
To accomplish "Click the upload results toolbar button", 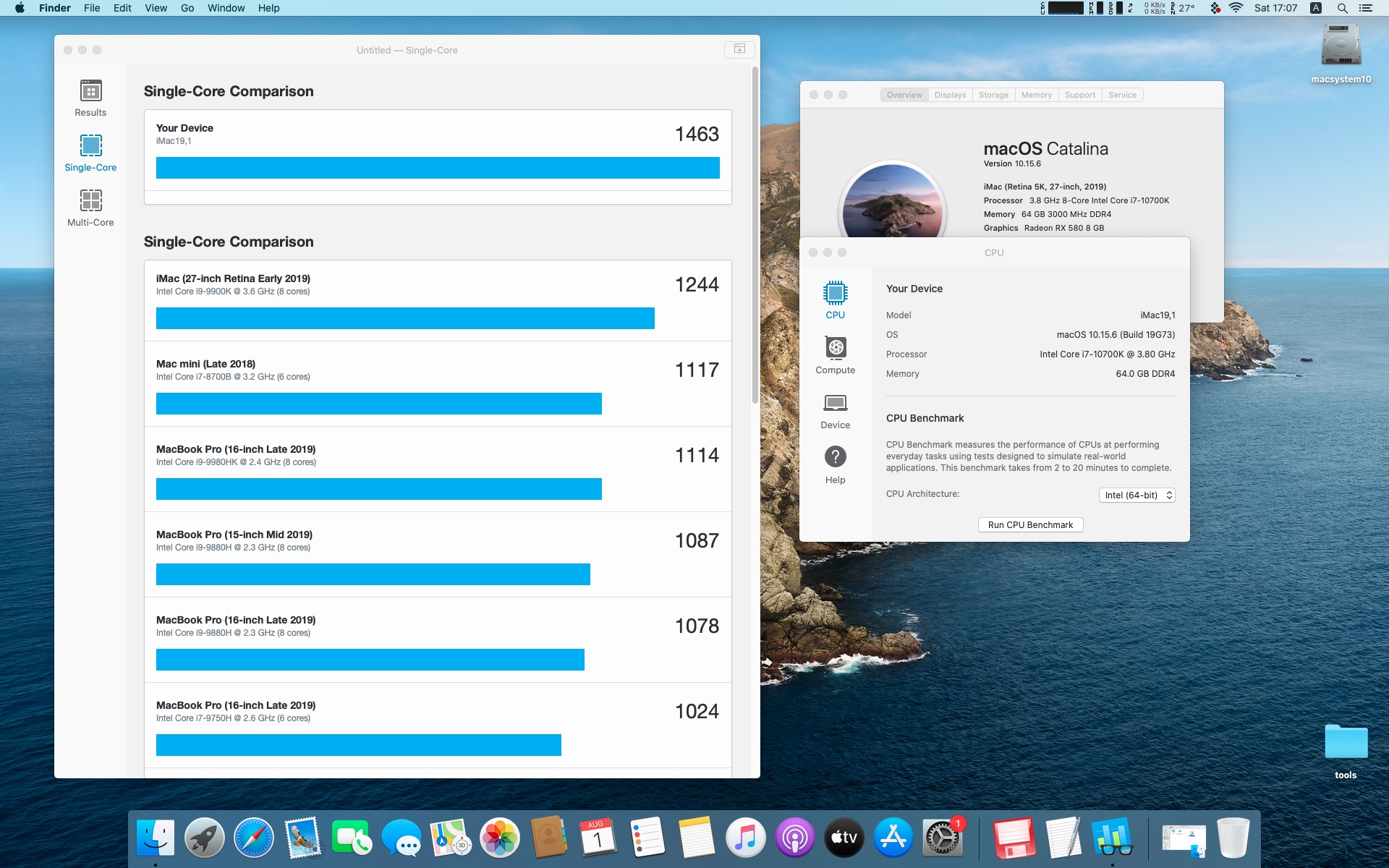I will click(739, 49).
